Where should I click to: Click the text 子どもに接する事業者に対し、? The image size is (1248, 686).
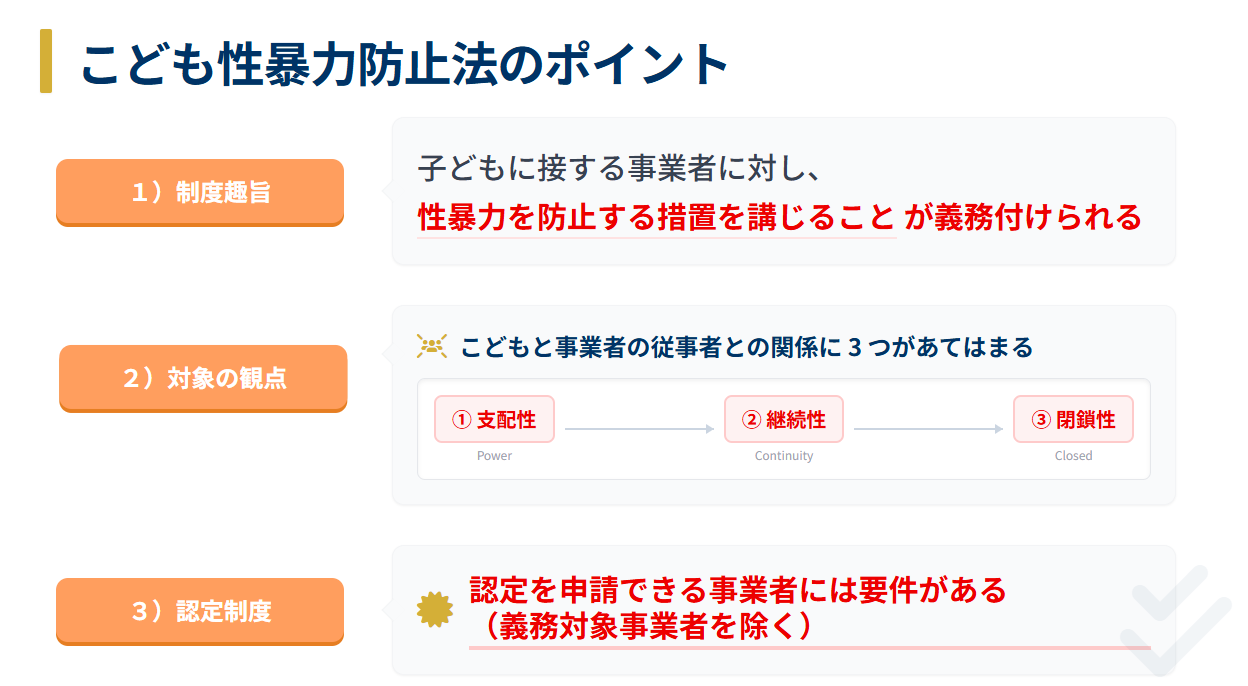pyautogui.click(x=619, y=168)
